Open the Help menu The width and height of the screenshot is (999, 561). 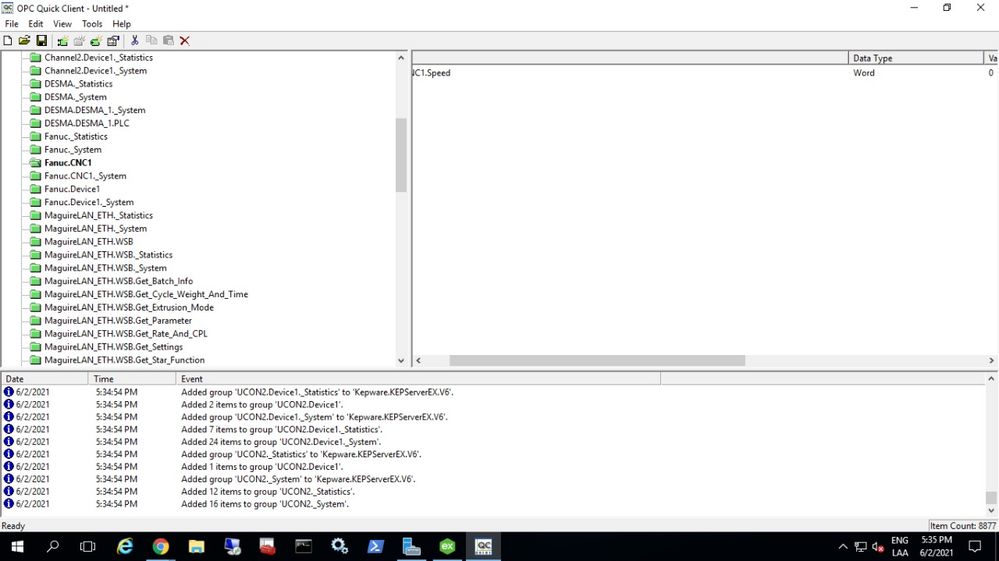121,24
